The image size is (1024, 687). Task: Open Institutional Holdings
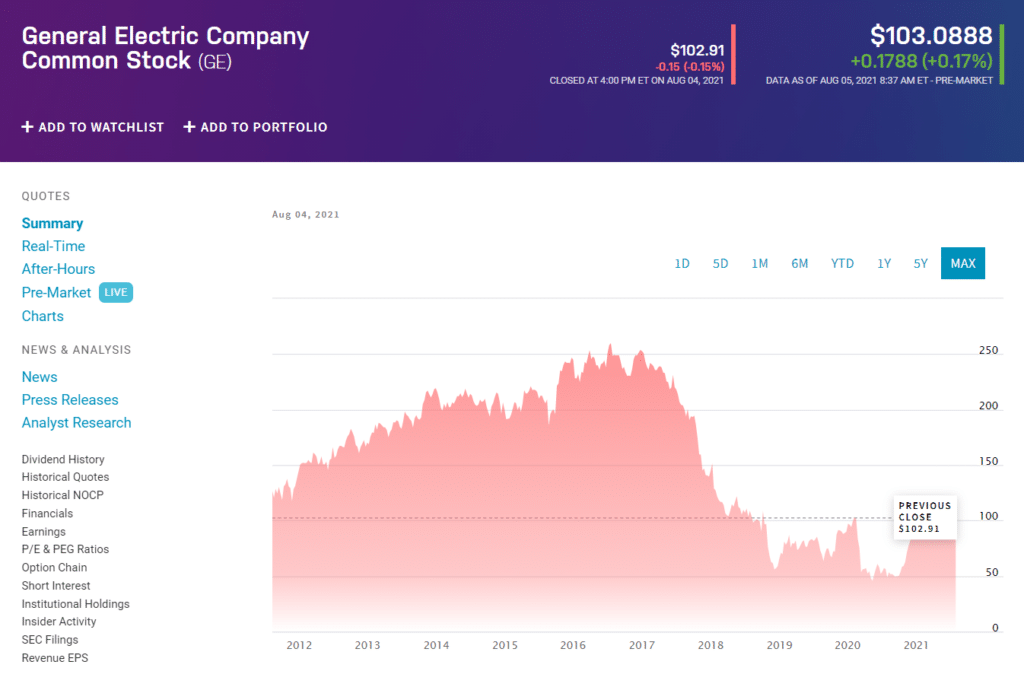tap(76, 604)
